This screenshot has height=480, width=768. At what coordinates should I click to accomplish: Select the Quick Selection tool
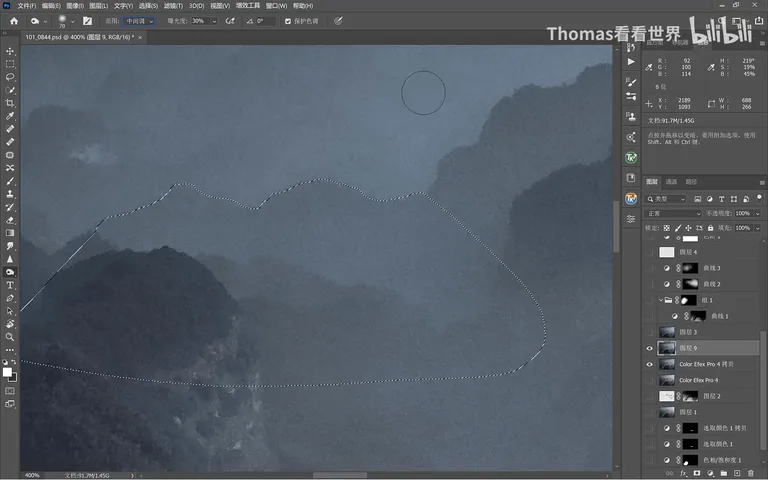point(10,90)
